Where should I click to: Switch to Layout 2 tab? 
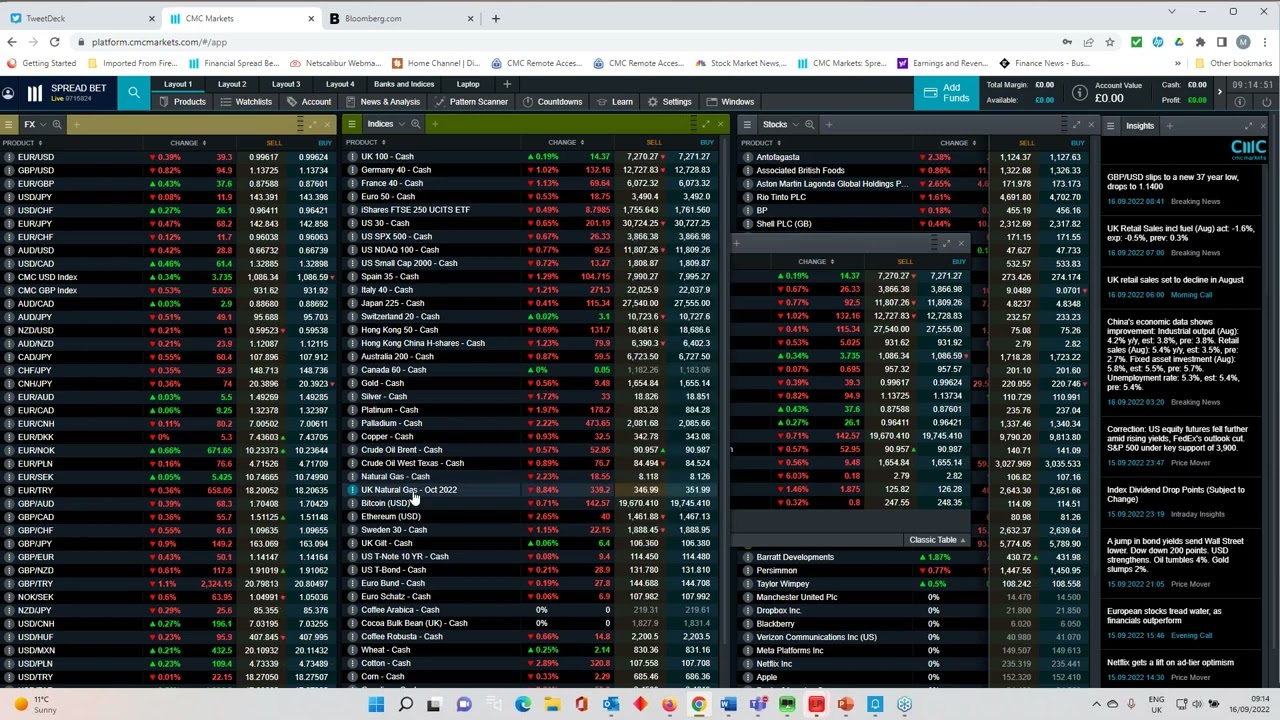232,84
